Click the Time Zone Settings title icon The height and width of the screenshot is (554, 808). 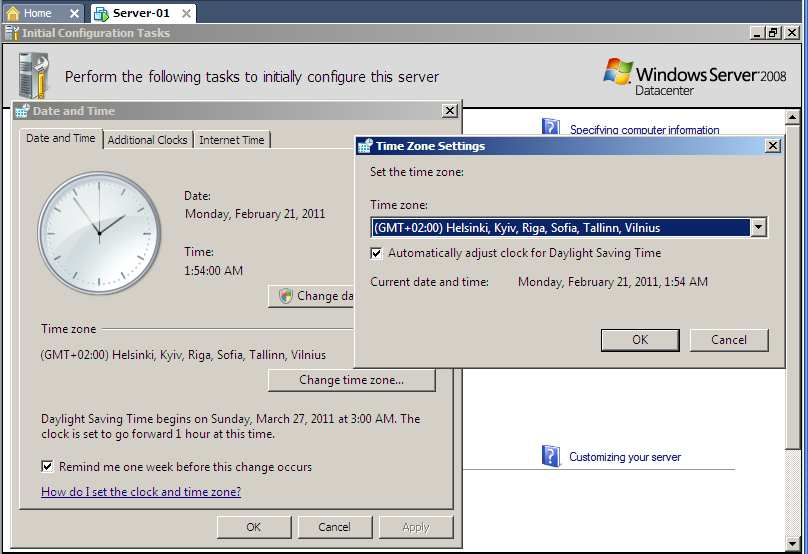tap(365, 146)
